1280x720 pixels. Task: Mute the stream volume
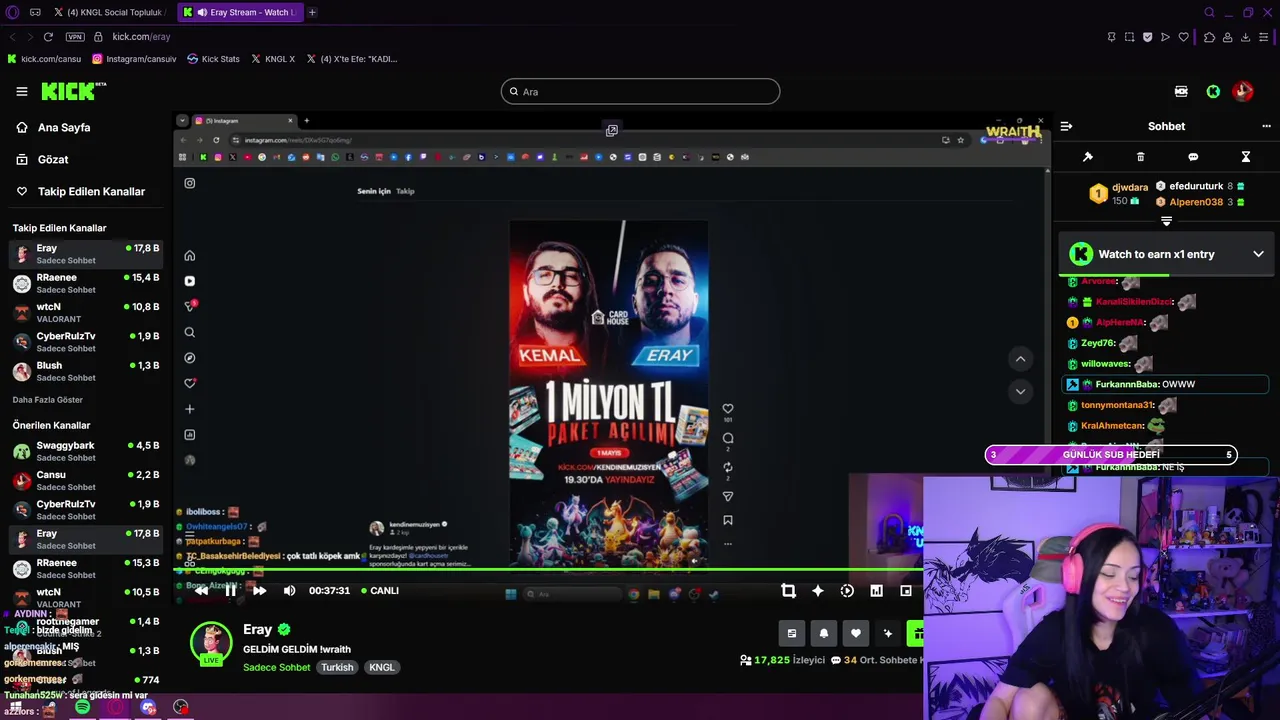[289, 591]
